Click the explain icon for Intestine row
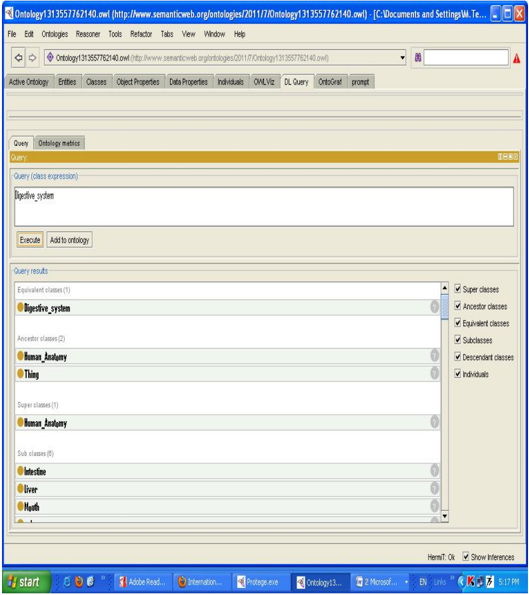The height and width of the screenshot is (595, 529). point(435,471)
